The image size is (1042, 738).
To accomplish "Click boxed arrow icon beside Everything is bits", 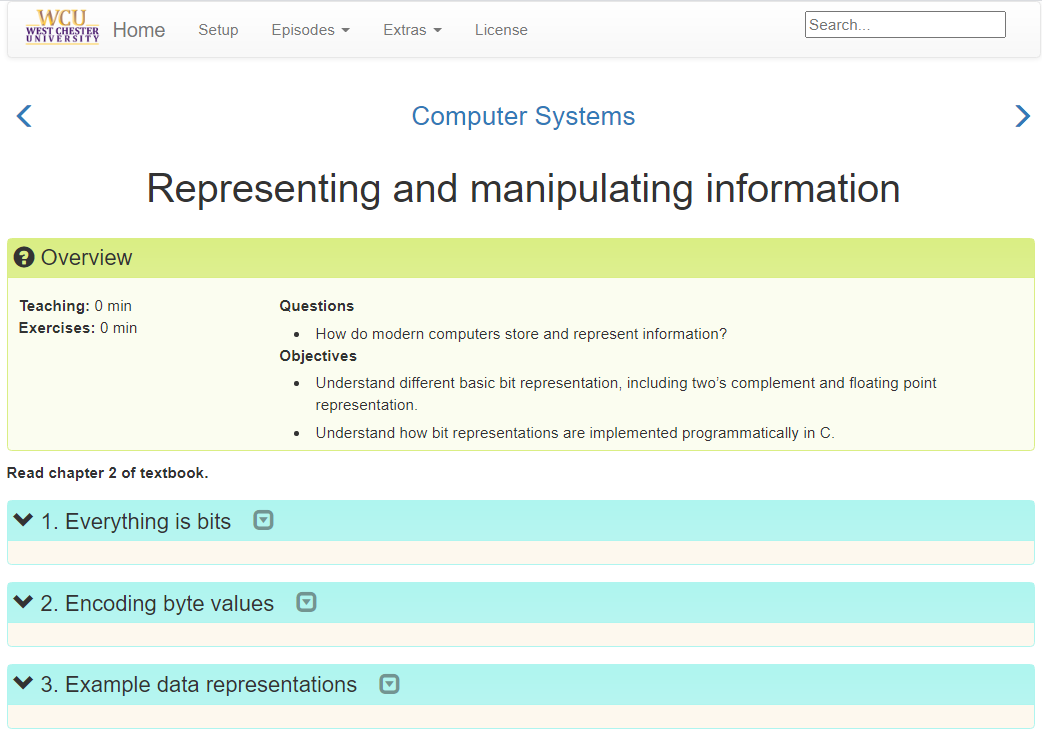I will 264,520.
